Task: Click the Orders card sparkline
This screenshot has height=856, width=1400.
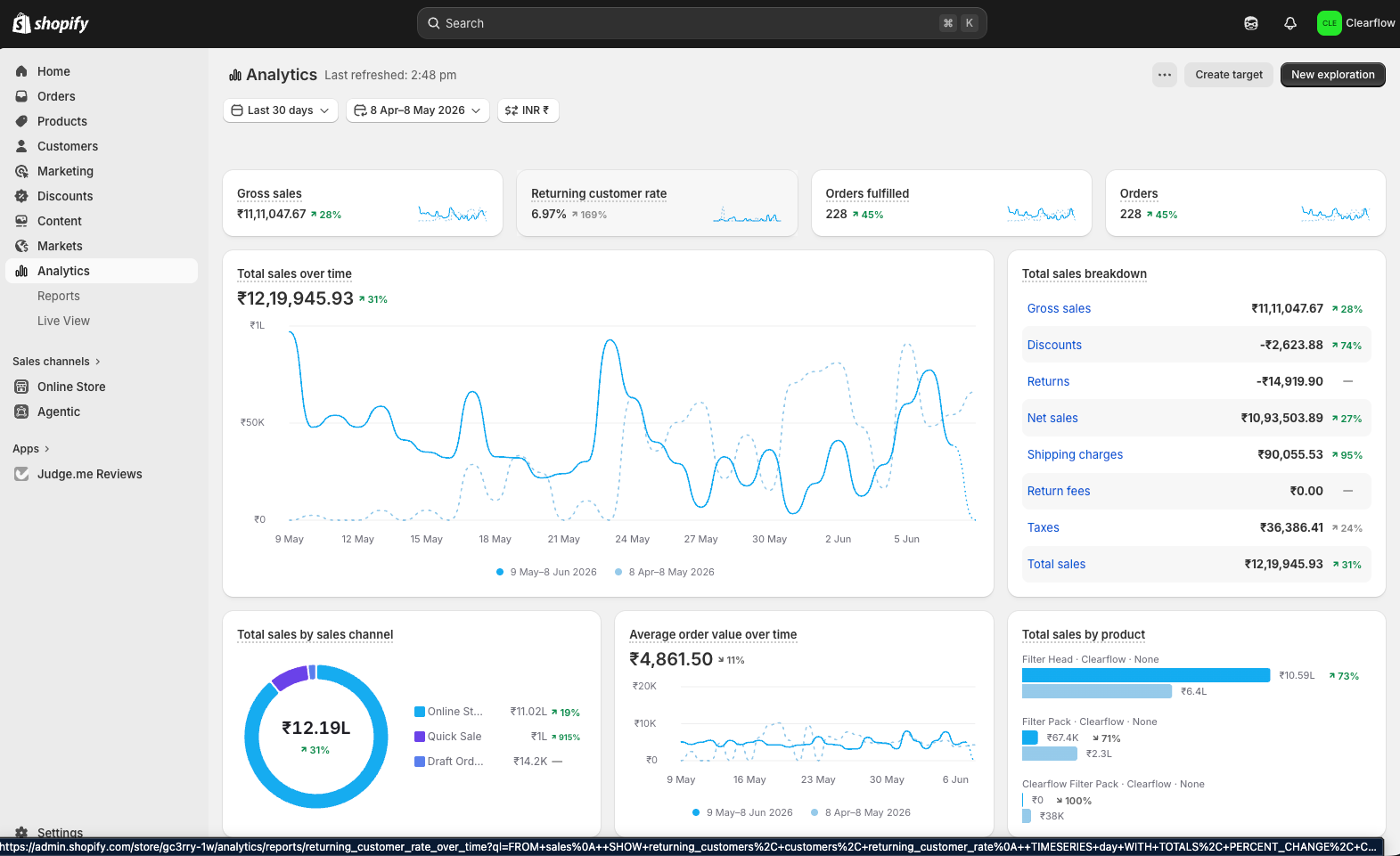Action: click(x=1335, y=214)
